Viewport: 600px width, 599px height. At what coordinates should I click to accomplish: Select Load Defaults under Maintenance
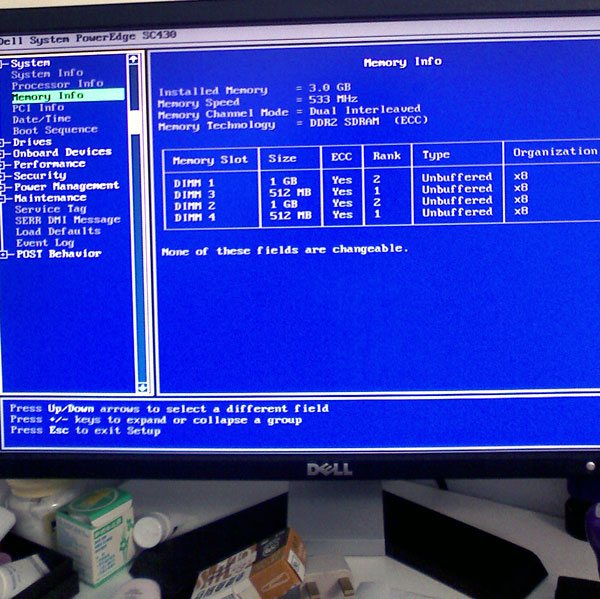coord(58,231)
